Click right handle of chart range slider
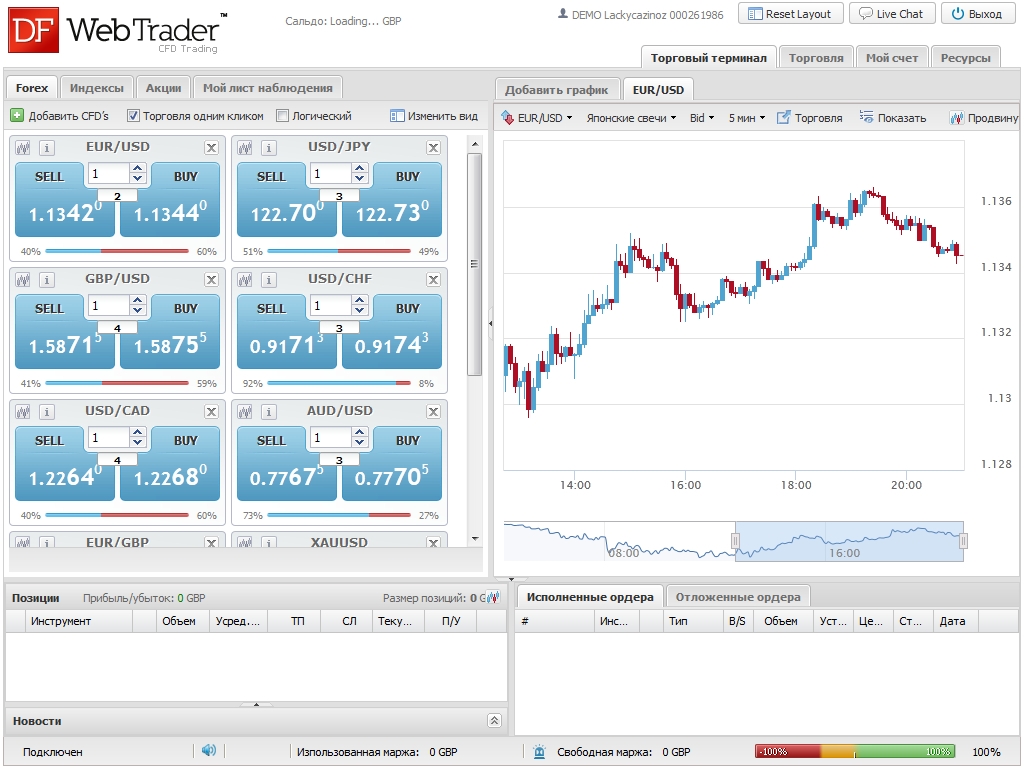 [963, 541]
